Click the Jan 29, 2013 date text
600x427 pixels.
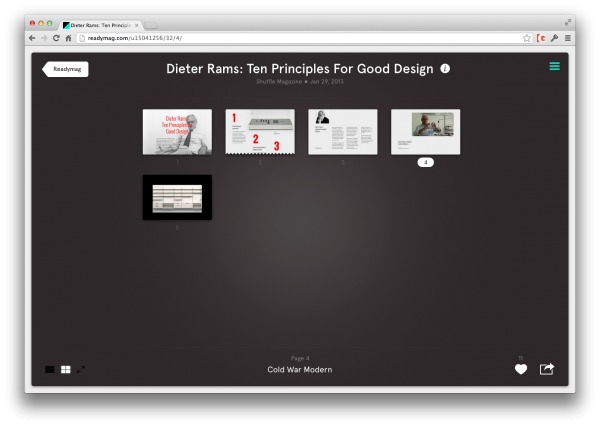click(x=327, y=81)
